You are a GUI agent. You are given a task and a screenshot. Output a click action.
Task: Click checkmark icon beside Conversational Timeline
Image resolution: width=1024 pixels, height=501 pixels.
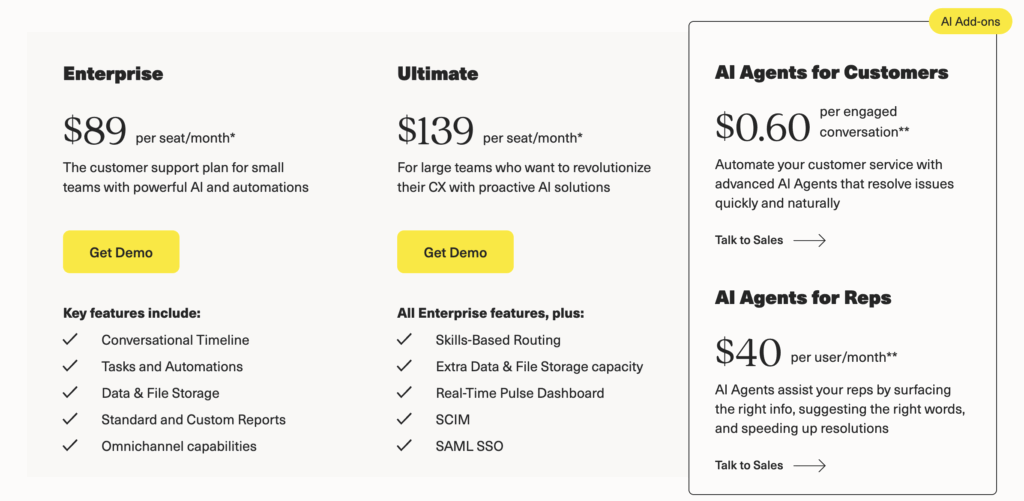click(71, 340)
